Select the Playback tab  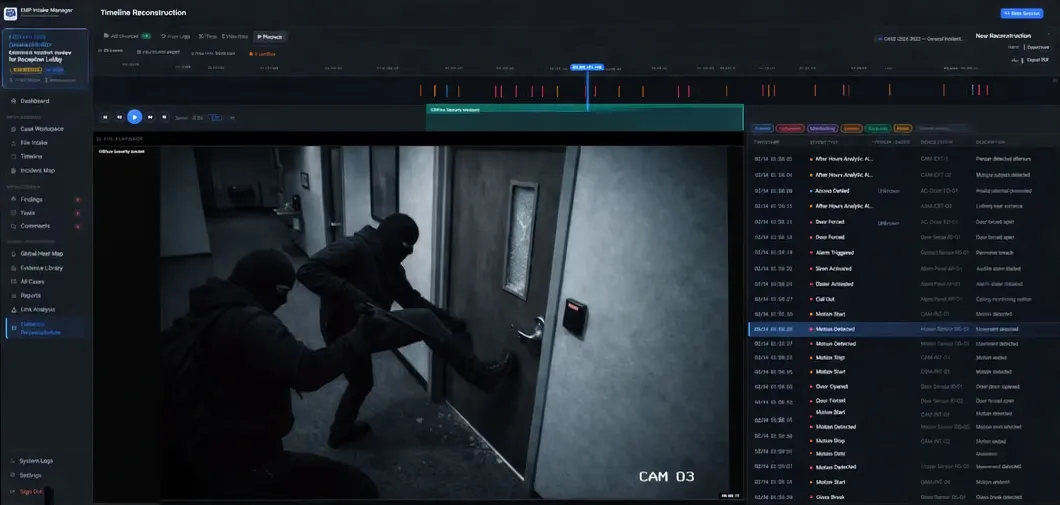(270, 37)
